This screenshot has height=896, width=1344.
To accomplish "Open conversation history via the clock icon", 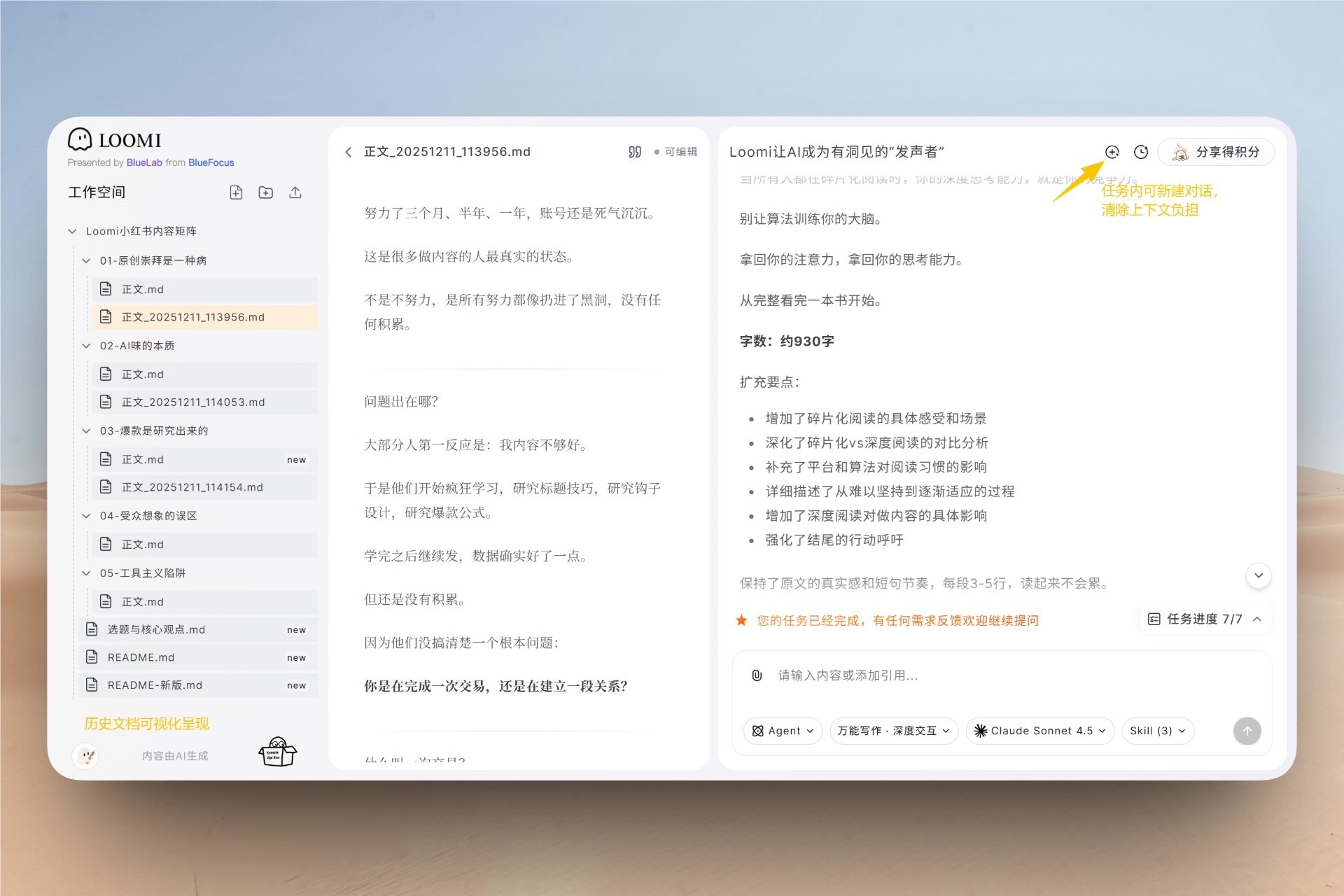I will (x=1141, y=151).
